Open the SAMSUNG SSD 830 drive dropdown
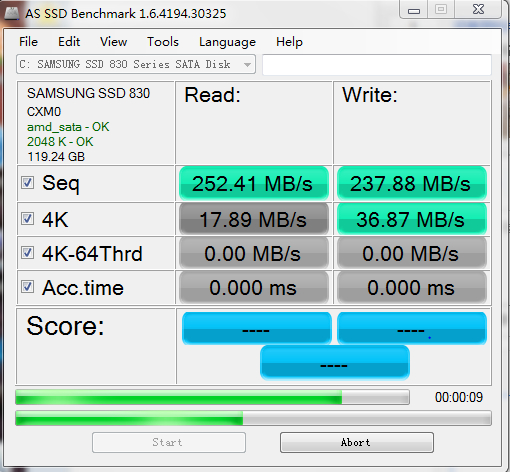Image resolution: width=510 pixels, height=472 pixels. tap(136, 64)
